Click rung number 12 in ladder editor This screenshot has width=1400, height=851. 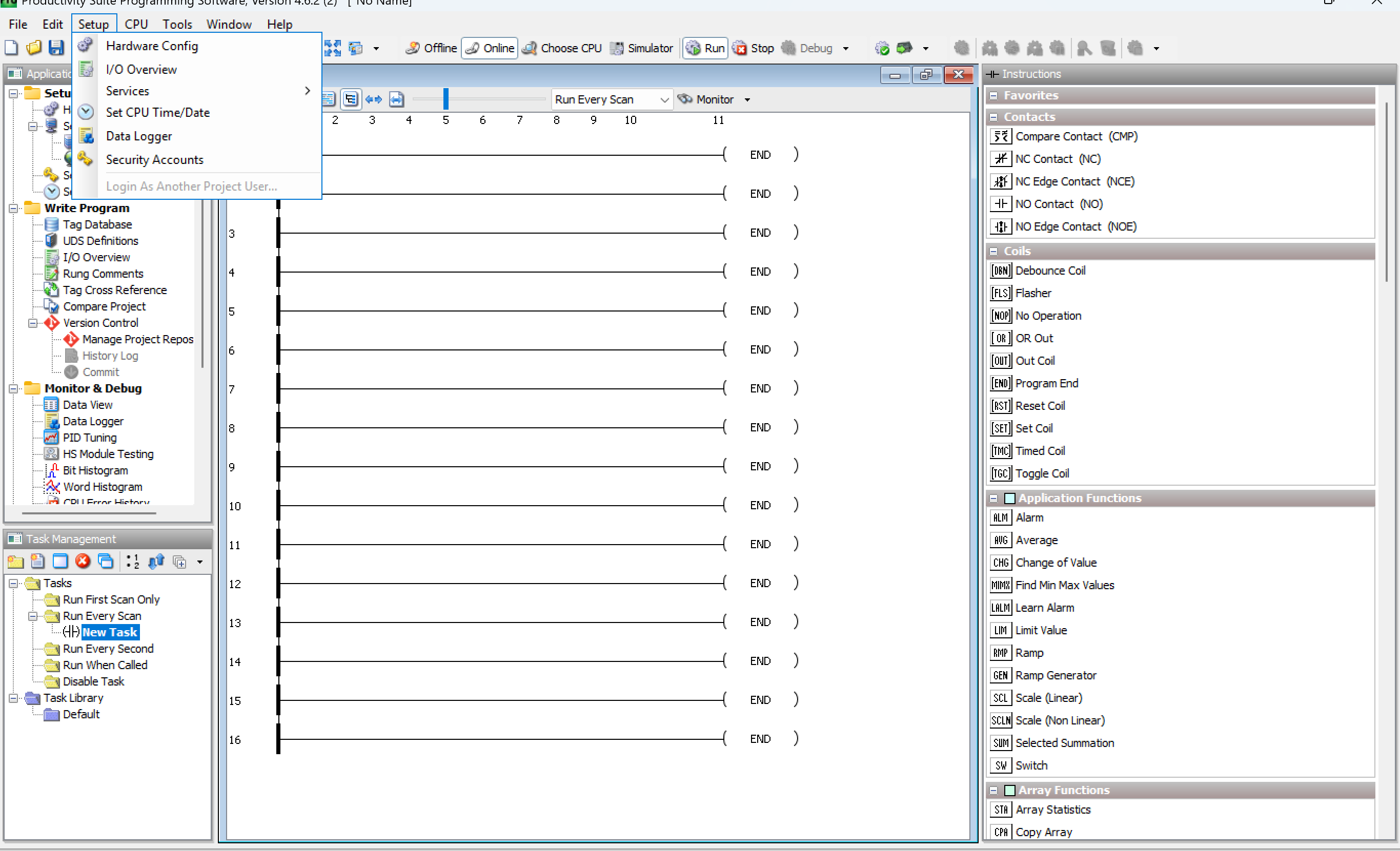coord(235,584)
